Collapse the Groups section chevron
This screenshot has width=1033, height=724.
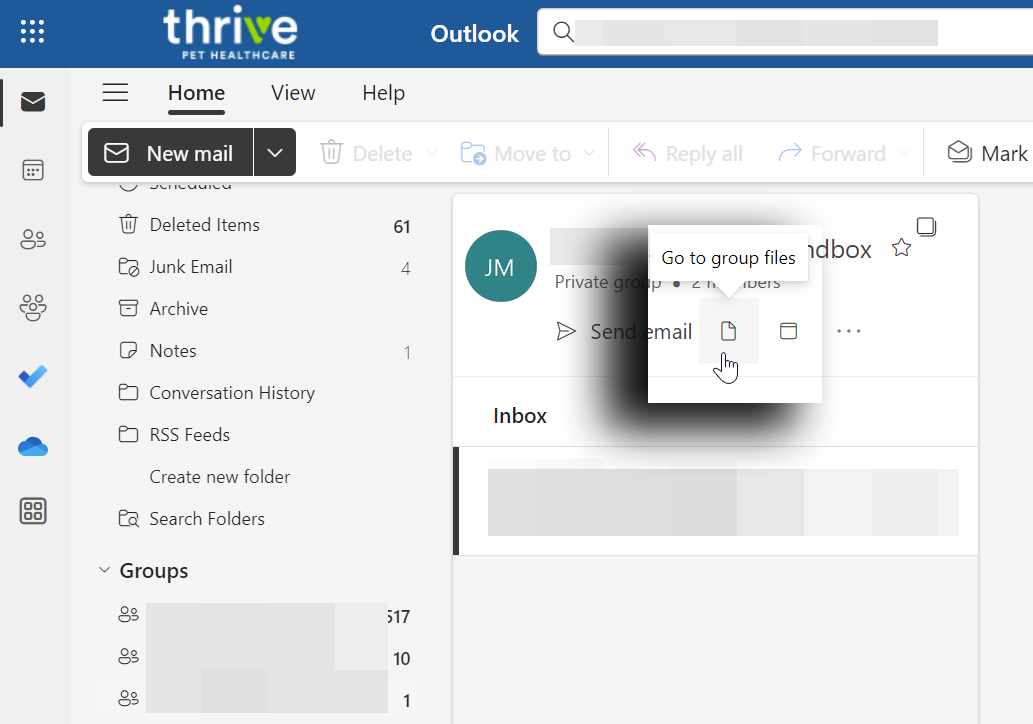[x=104, y=571]
